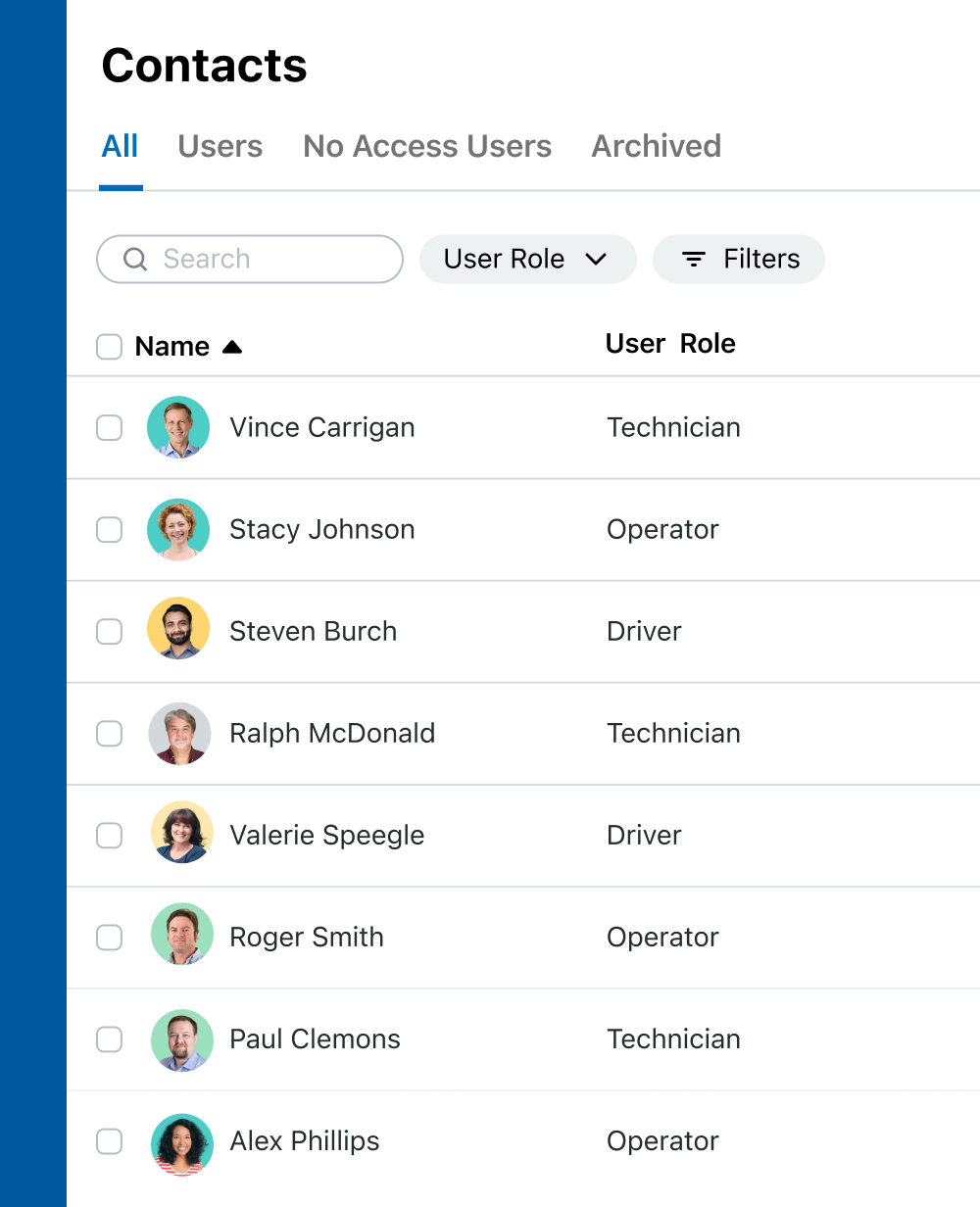
Task: Open contact Vince Carrigan
Action: (x=322, y=427)
